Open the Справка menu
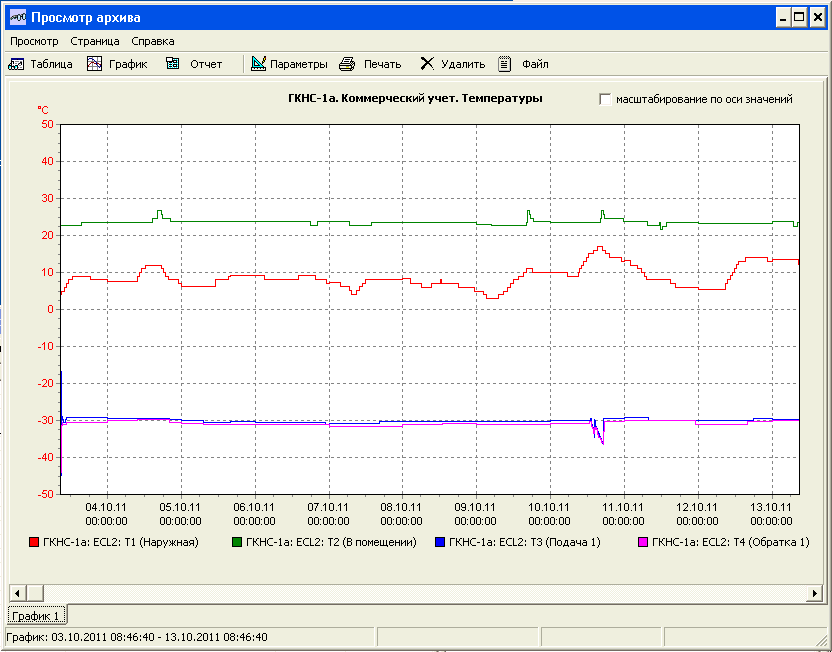This screenshot has height=652, width=832. pos(153,41)
